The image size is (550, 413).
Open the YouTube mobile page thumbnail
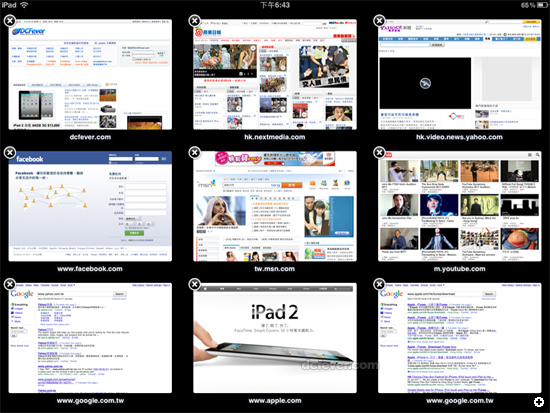[x=460, y=206]
